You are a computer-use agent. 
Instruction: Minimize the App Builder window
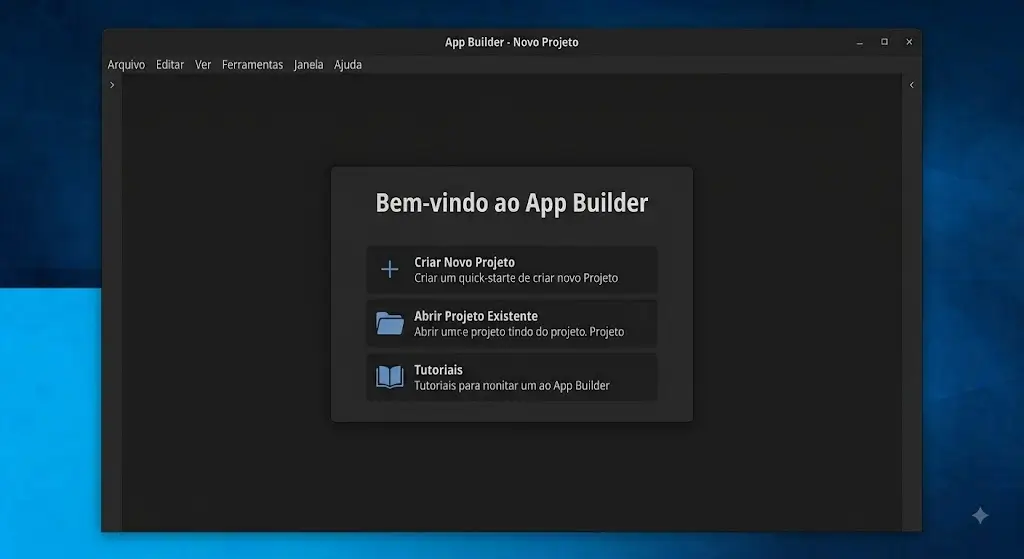859,42
